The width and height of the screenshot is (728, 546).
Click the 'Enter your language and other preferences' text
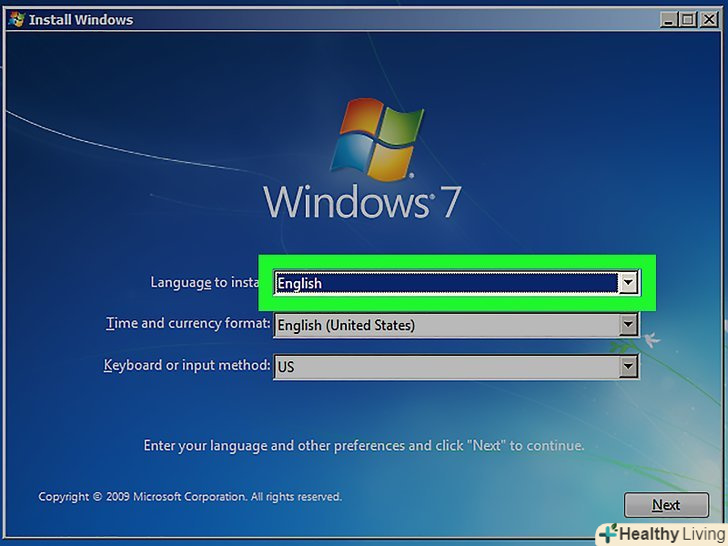[364, 446]
